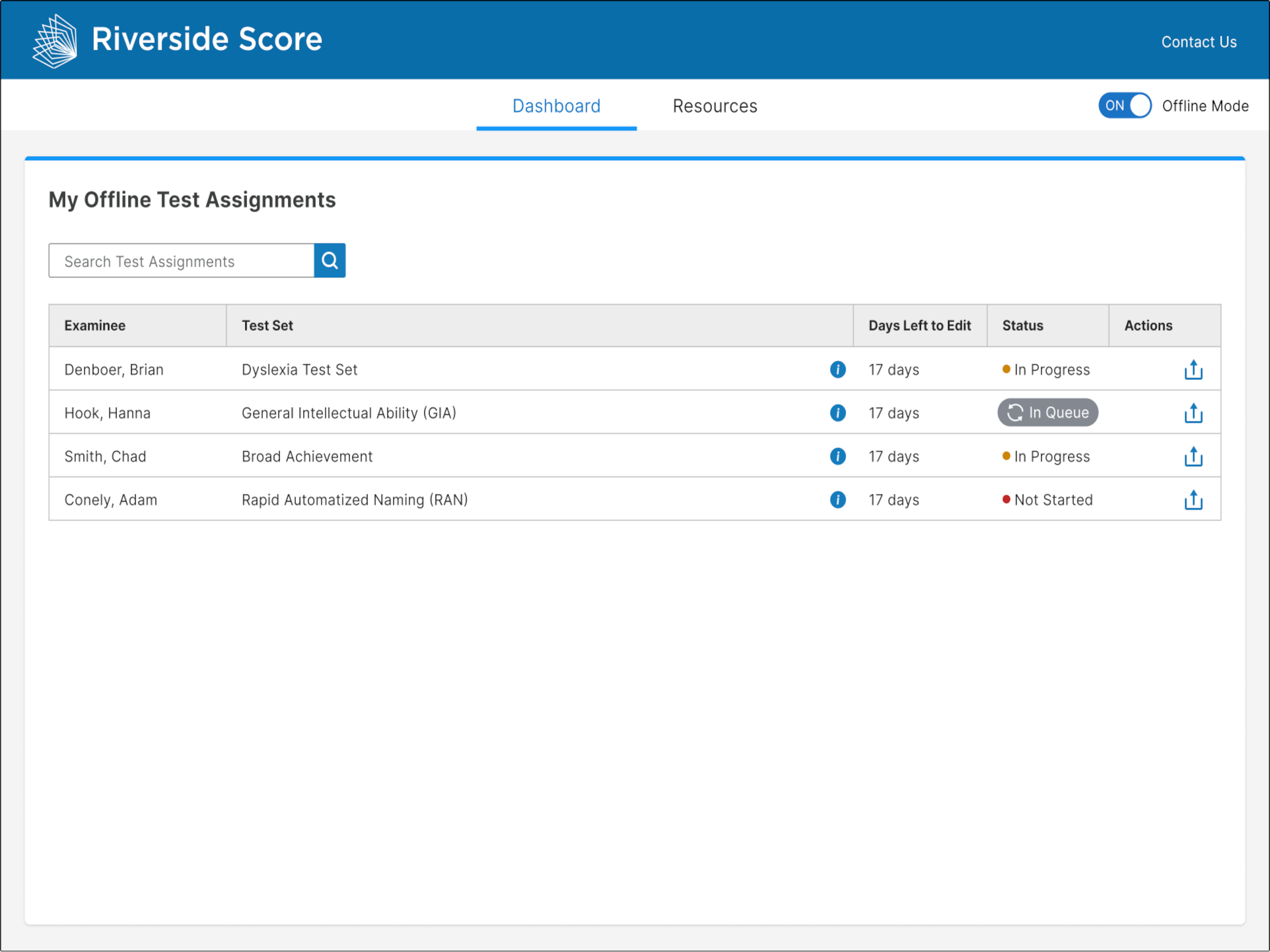Click the Examinee column header
This screenshot has height=952, width=1270.
[138, 325]
